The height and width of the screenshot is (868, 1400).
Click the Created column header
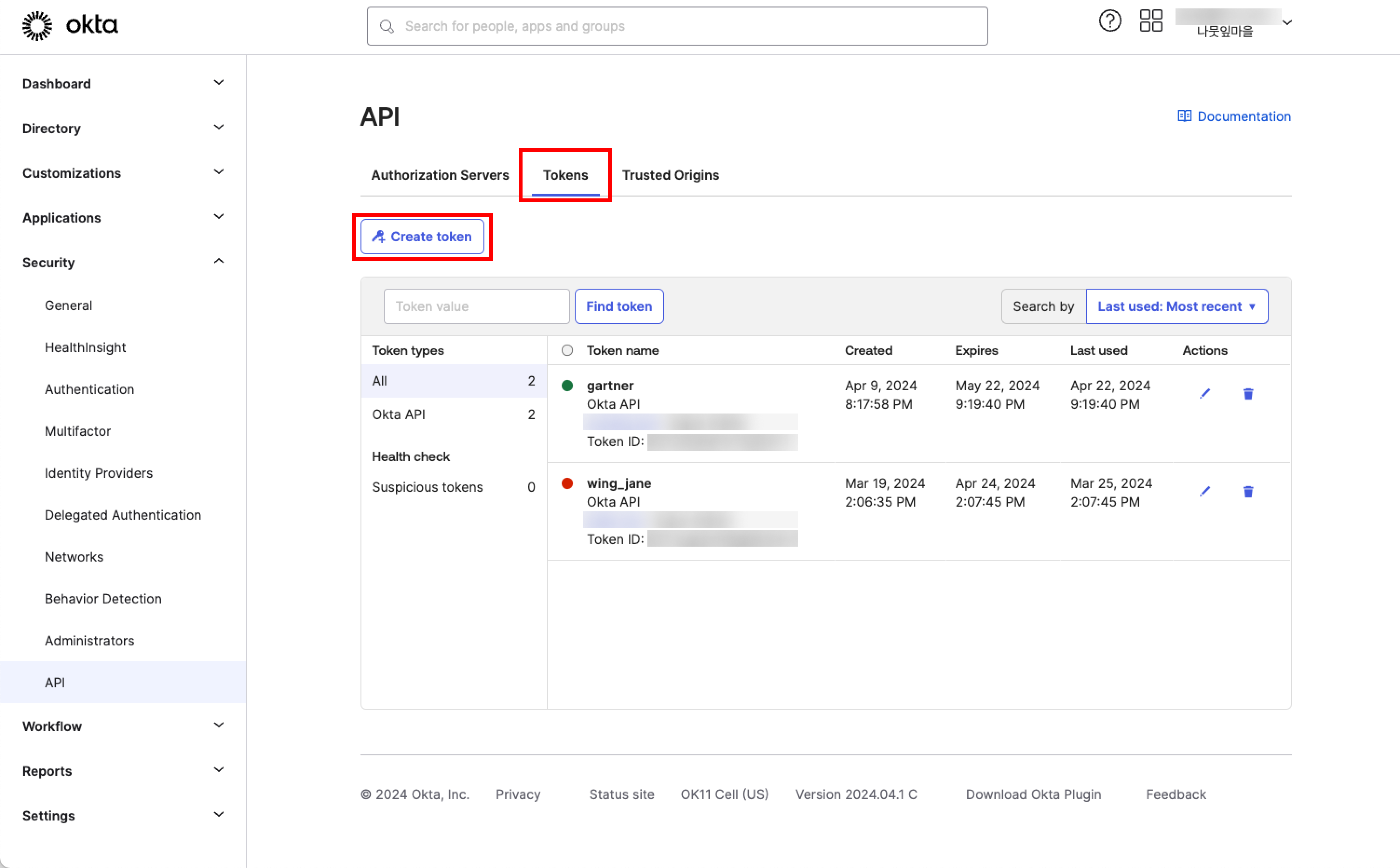coord(869,350)
